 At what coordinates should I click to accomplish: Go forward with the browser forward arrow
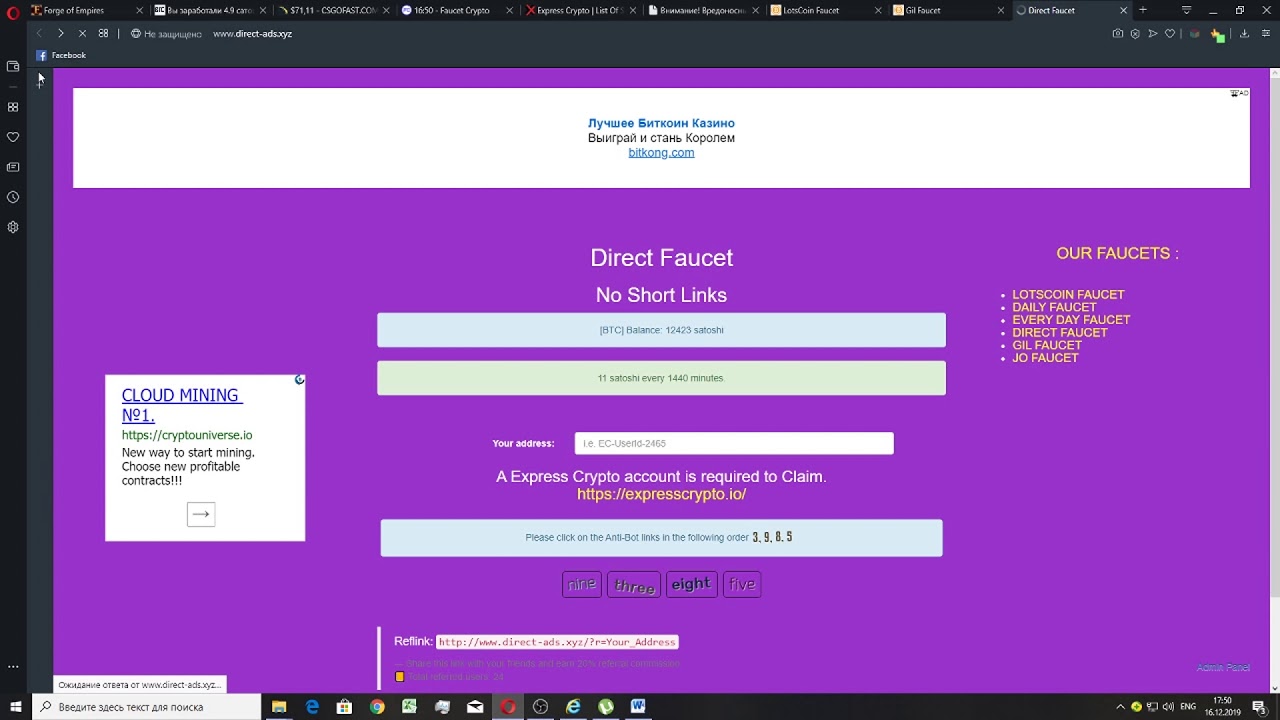(x=61, y=33)
